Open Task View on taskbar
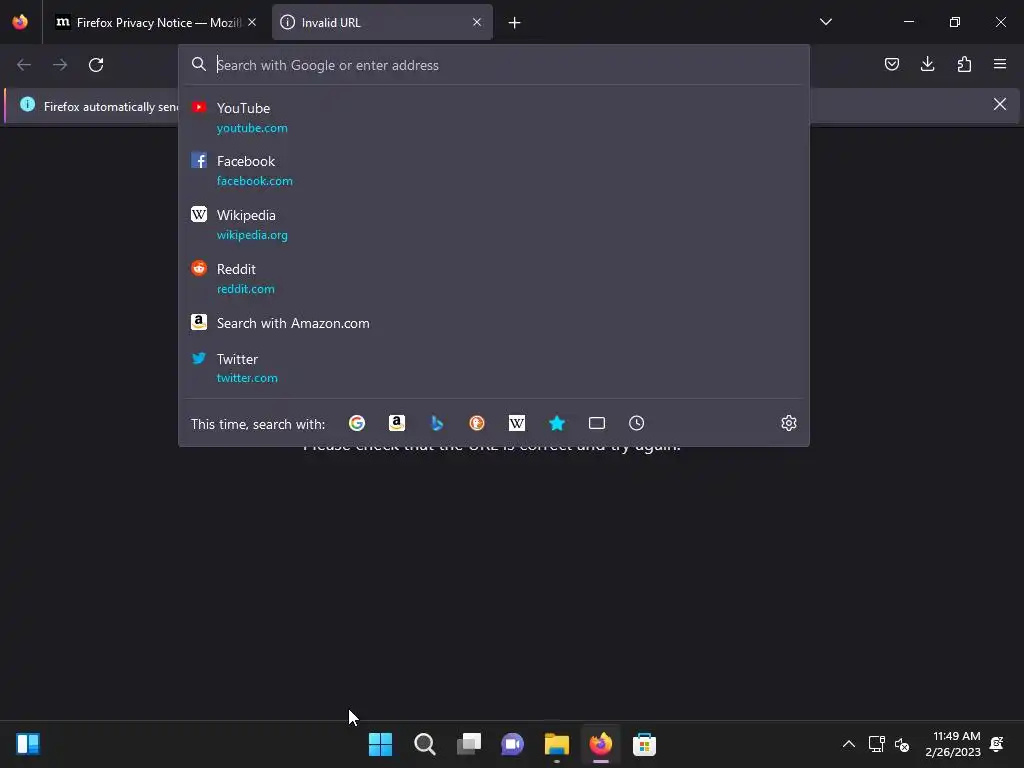The width and height of the screenshot is (1024, 768). click(468, 744)
